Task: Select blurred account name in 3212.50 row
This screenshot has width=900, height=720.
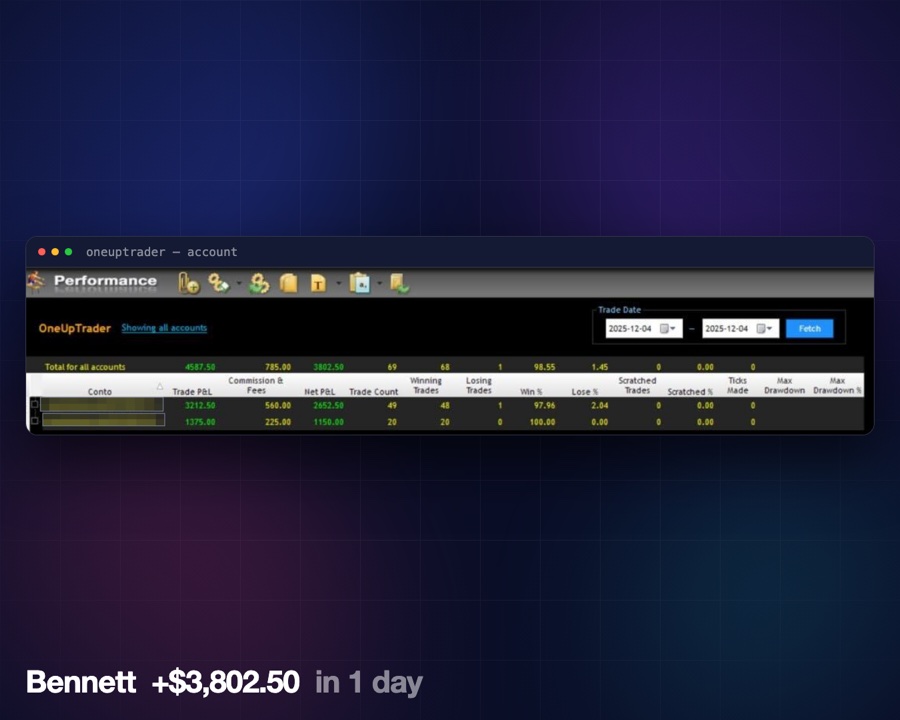Action: click(x=102, y=405)
